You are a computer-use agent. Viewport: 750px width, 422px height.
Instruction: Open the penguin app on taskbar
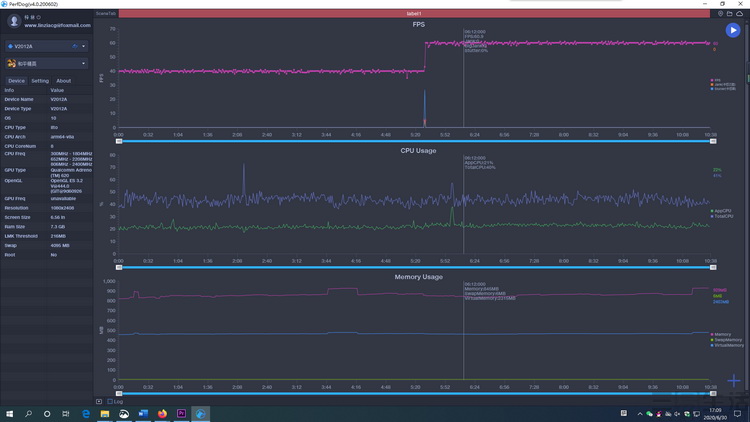(124, 414)
